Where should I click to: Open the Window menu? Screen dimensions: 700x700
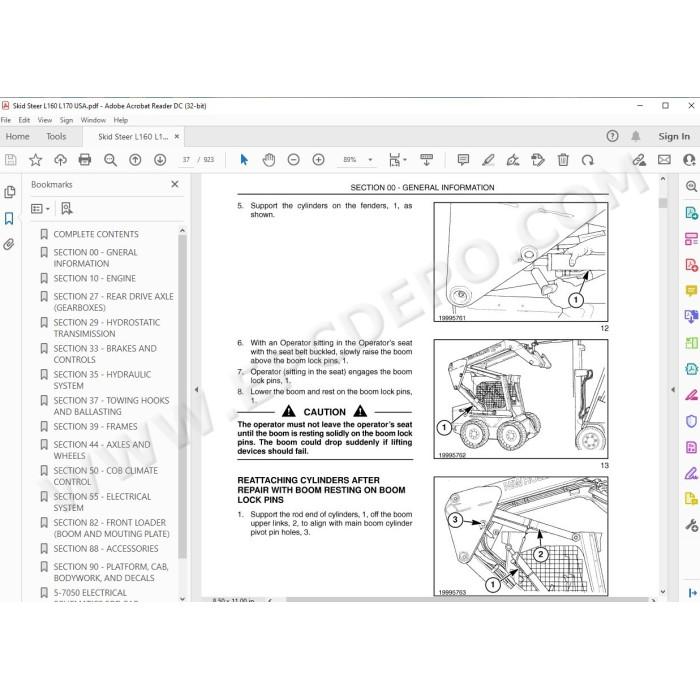93,120
